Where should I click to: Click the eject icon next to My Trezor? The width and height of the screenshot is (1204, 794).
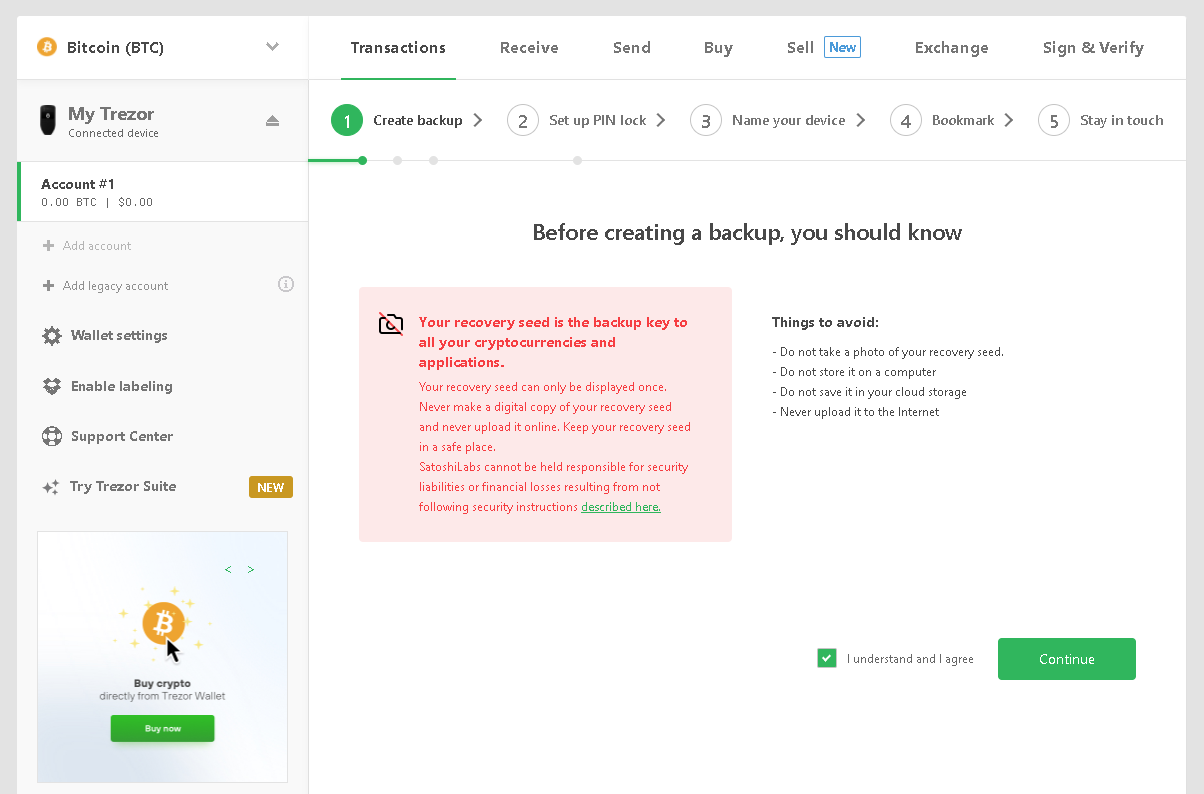pos(273,120)
